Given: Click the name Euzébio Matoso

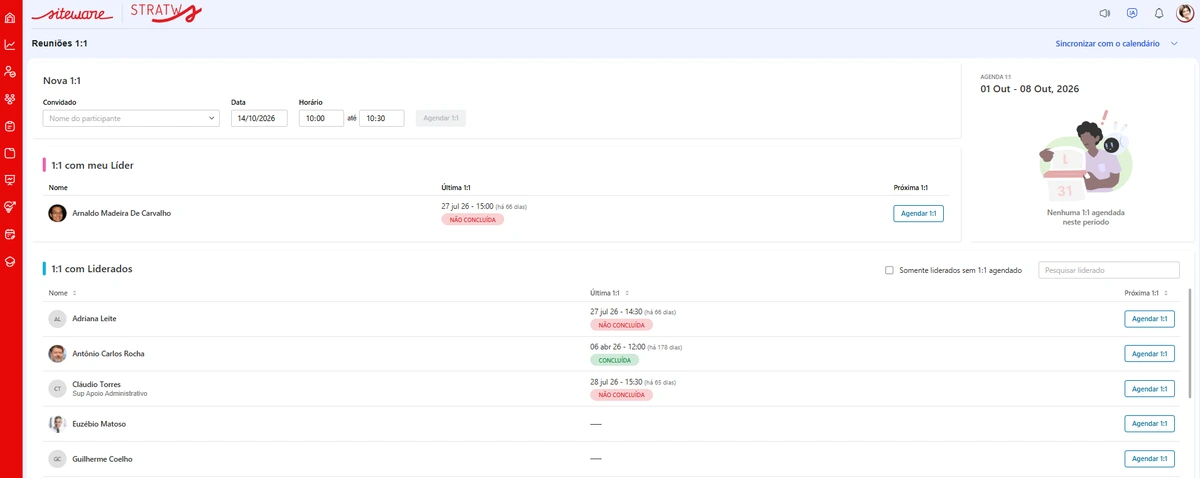Looking at the screenshot, I should click(x=99, y=424).
